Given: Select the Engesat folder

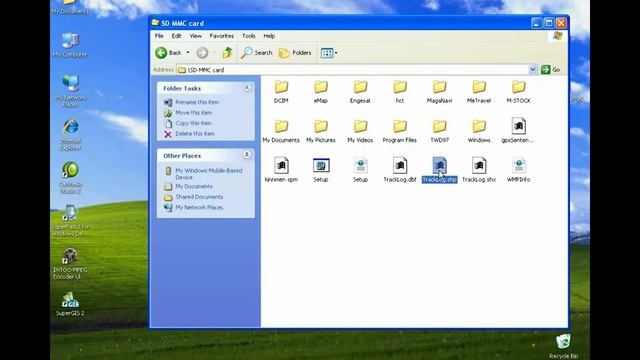Looking at the screenshot, I should coord(360,91).
